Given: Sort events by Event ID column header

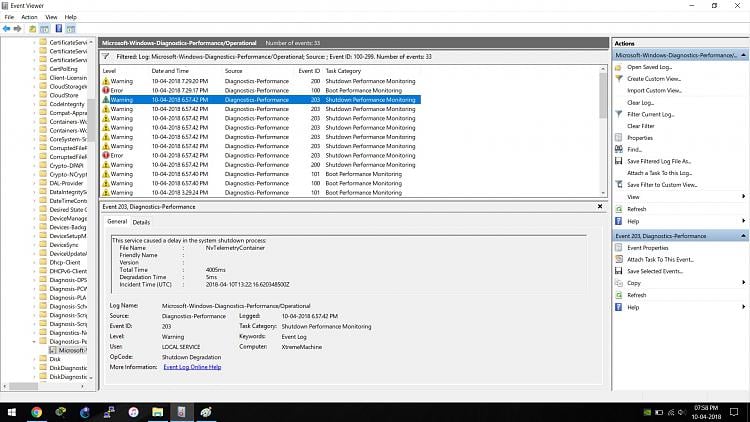Looking at the screenshot, I should 309,71.
